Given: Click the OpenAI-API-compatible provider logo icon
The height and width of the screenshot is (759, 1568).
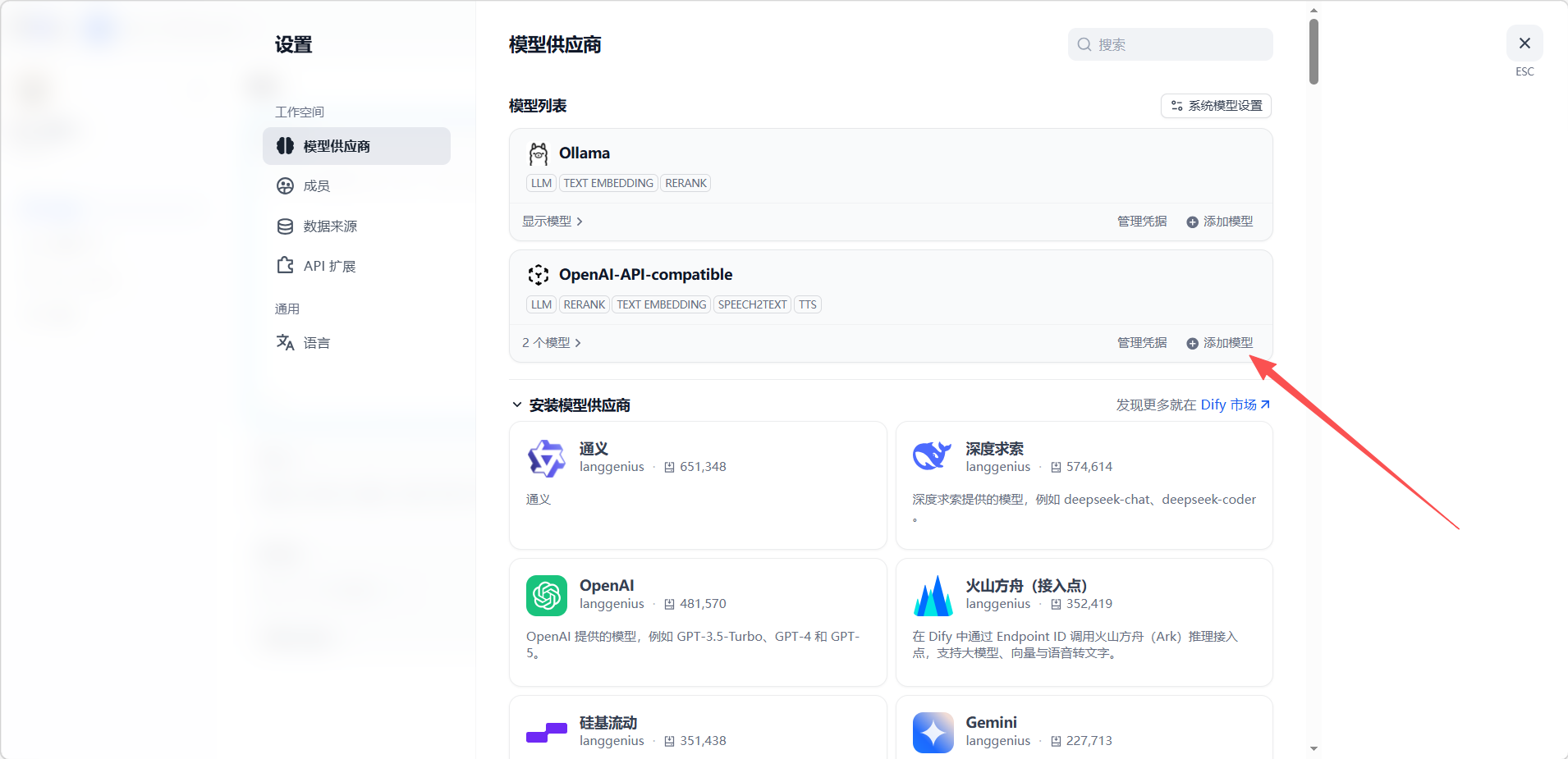Looking at the screenshot, I should tap(539, 274).
